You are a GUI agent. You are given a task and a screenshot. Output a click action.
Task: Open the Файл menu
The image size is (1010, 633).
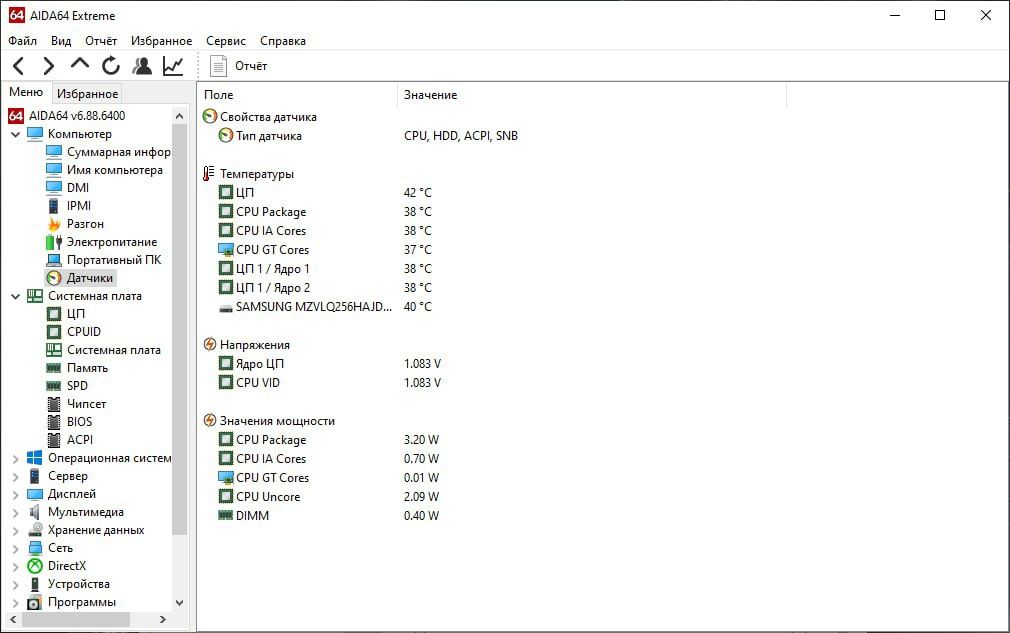point(23,41)
